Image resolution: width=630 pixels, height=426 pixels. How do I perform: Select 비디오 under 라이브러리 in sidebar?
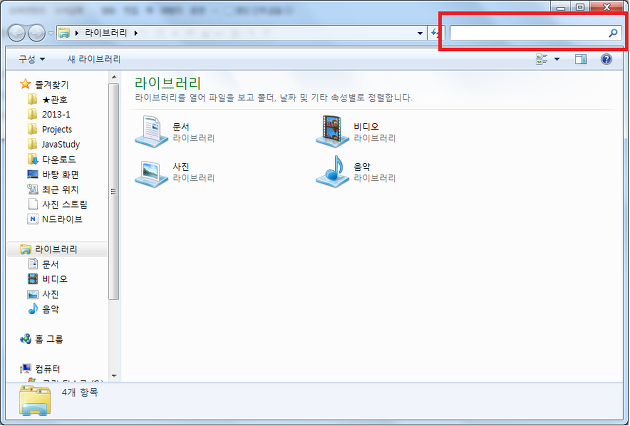[55, 279]
